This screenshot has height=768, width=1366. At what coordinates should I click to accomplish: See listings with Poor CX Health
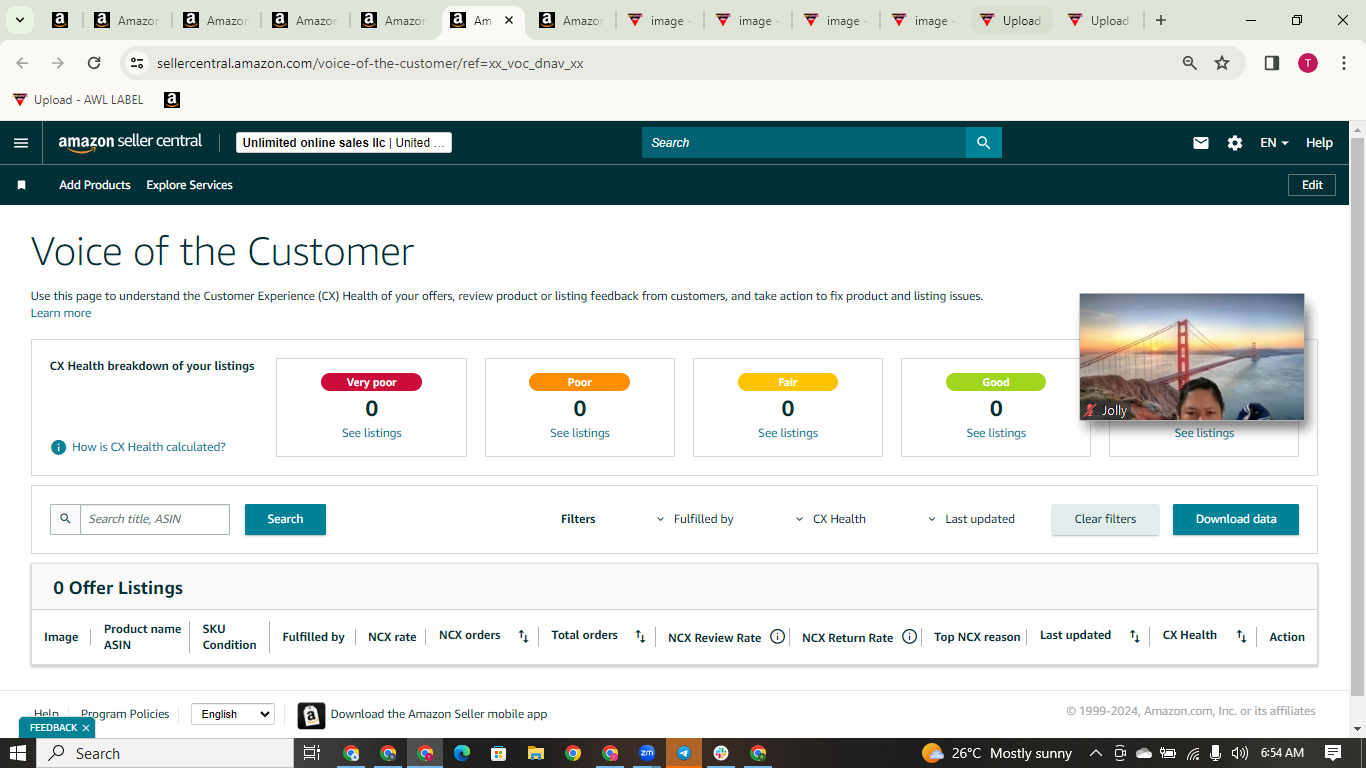coord(580,433)
